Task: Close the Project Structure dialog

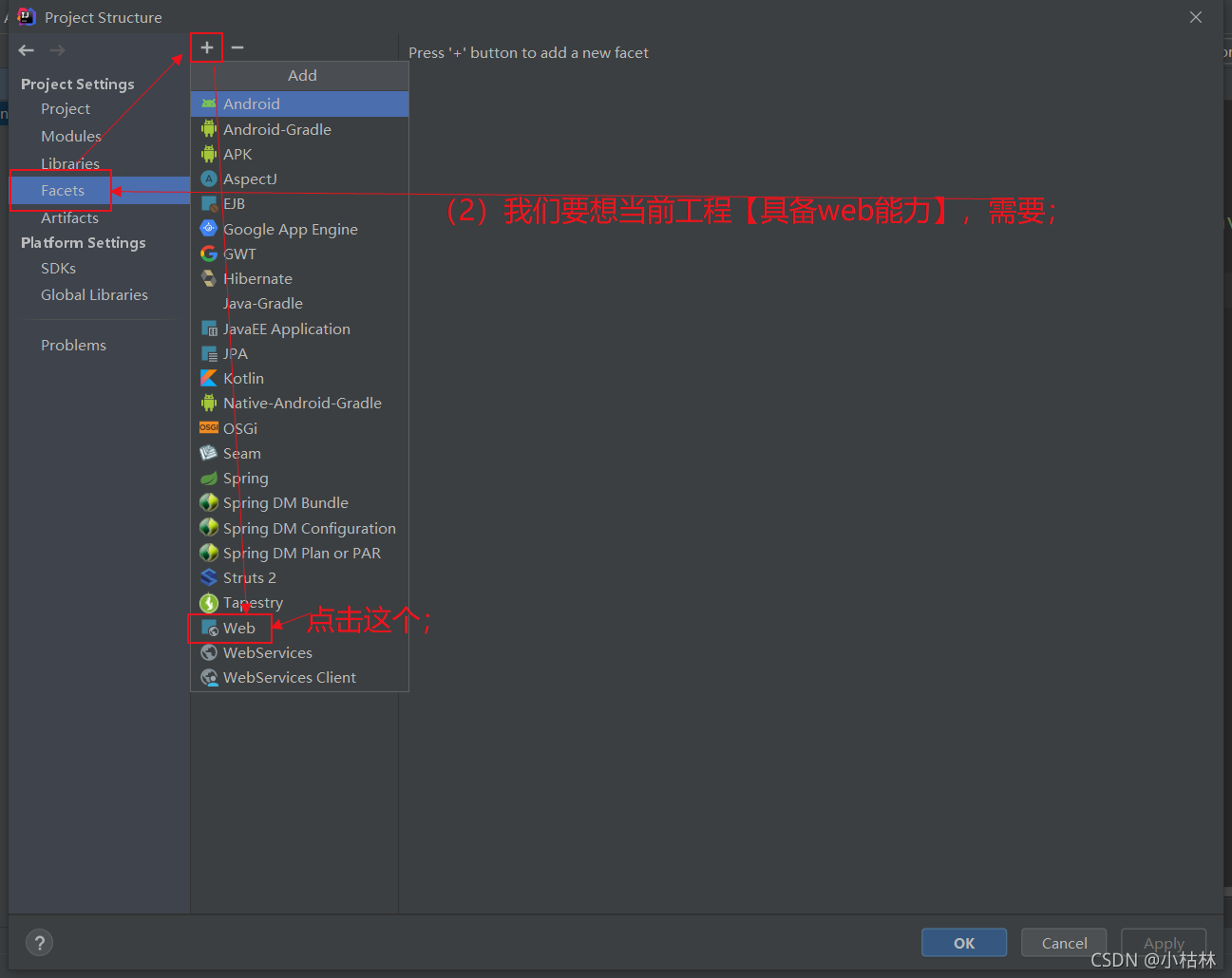Action: 1196,17
